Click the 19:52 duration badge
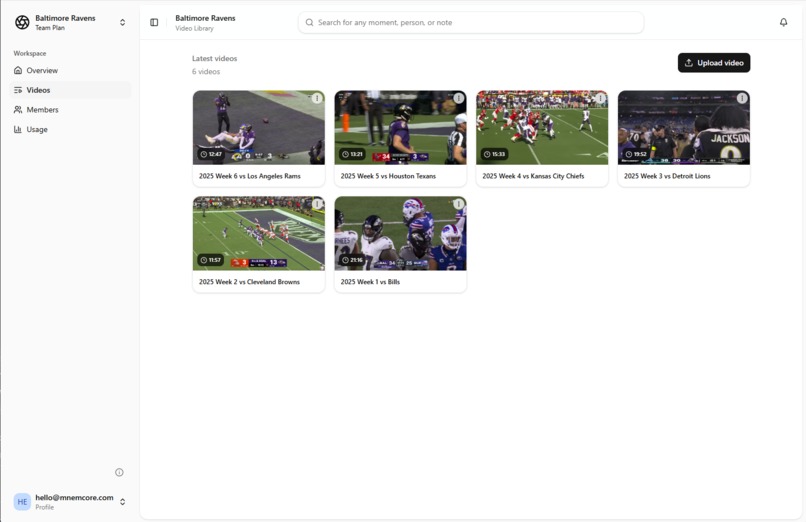Image resolution: width=806 pixels, height=522 pixels. coord(636,154)
